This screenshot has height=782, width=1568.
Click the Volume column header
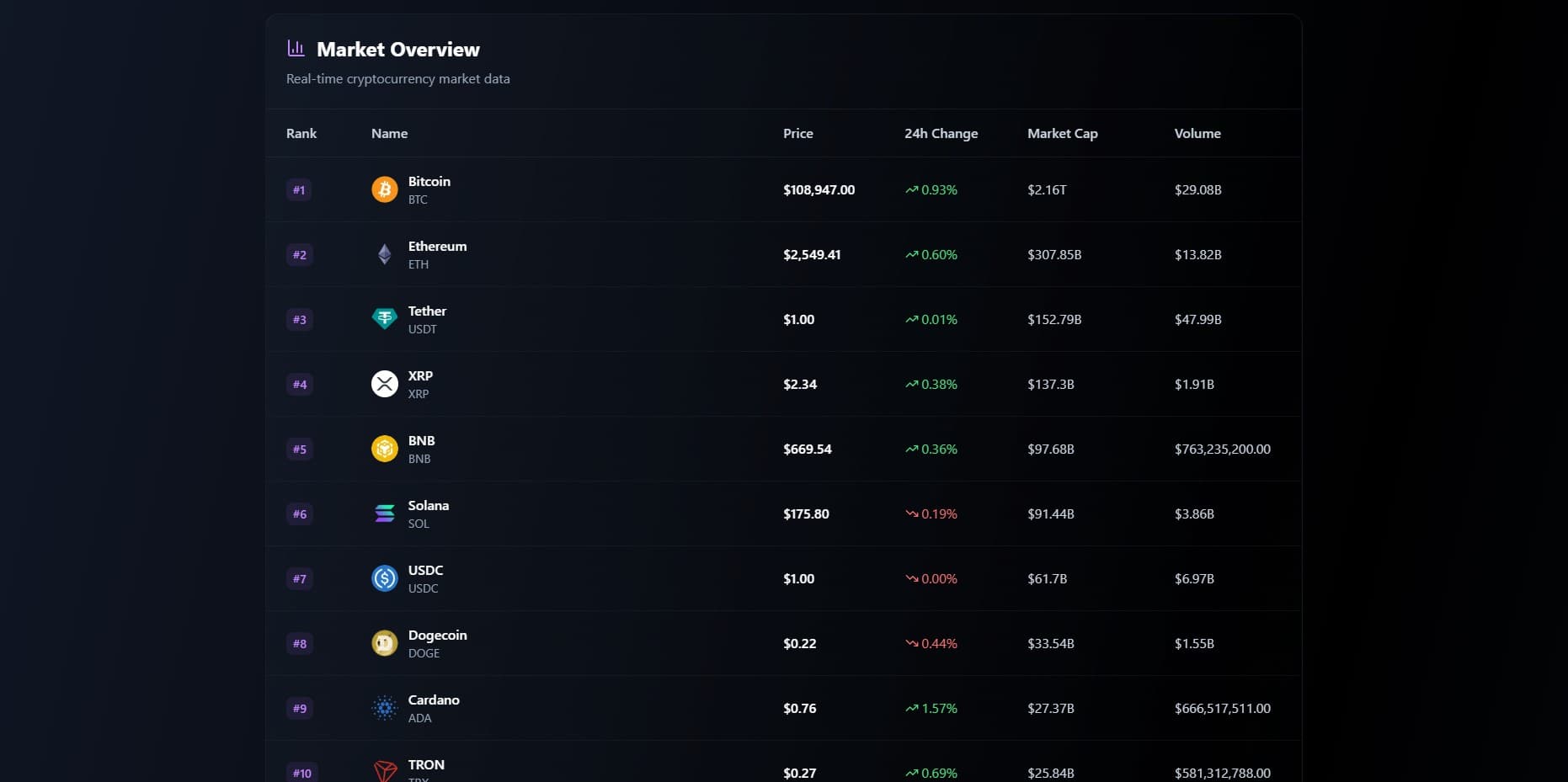pos(1197,133)
